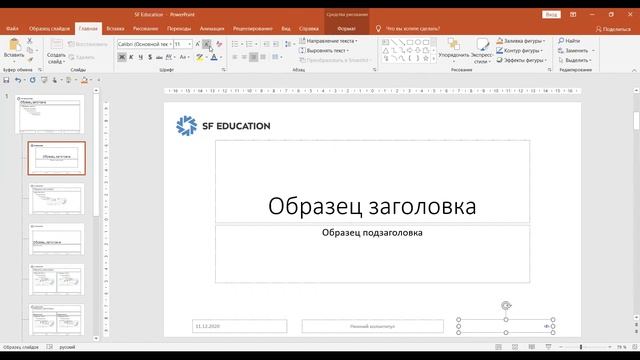Insert an oval from the shapes gallery
The image size is (640, 360).
(418, 42)
